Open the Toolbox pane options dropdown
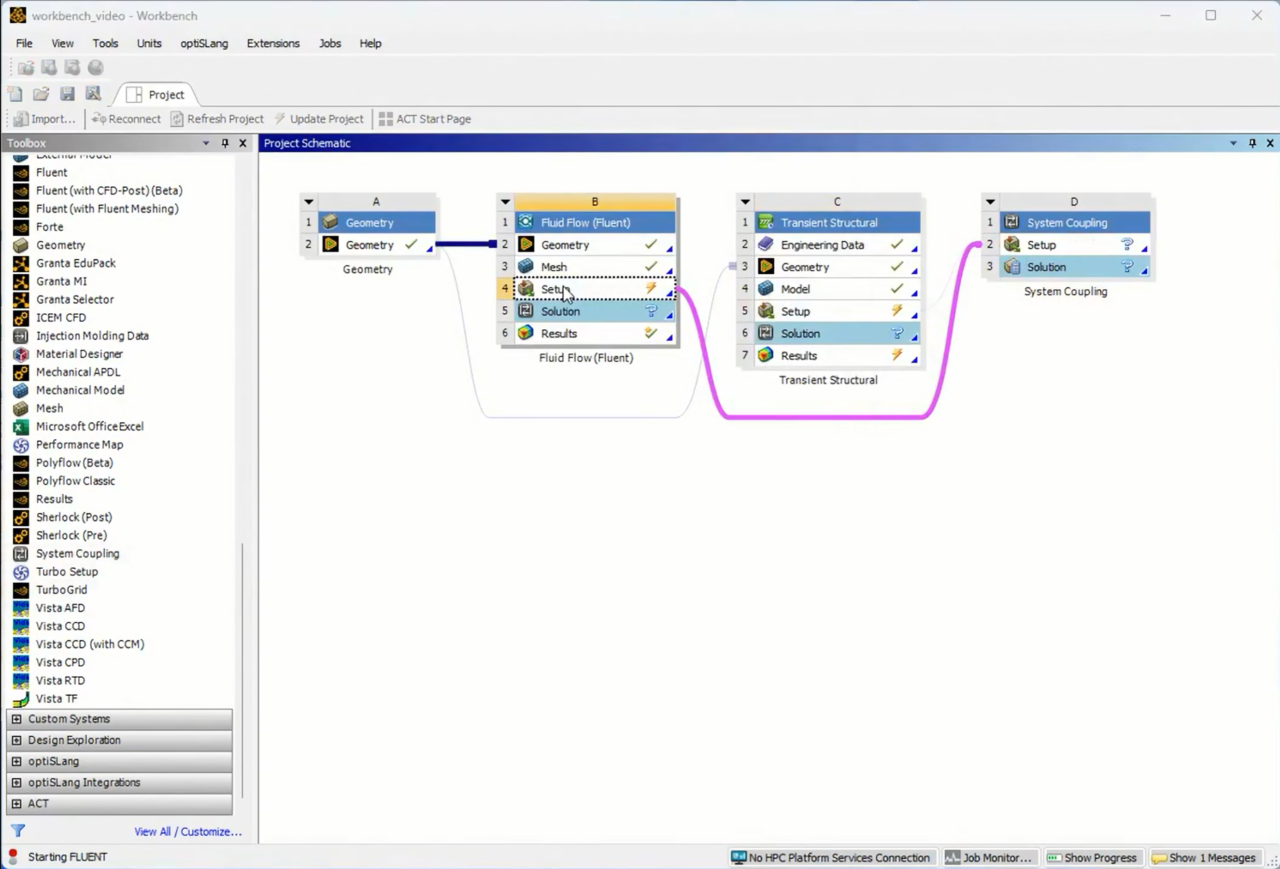The width and height of the screenshot is (1280, 869). pos(206,143)
